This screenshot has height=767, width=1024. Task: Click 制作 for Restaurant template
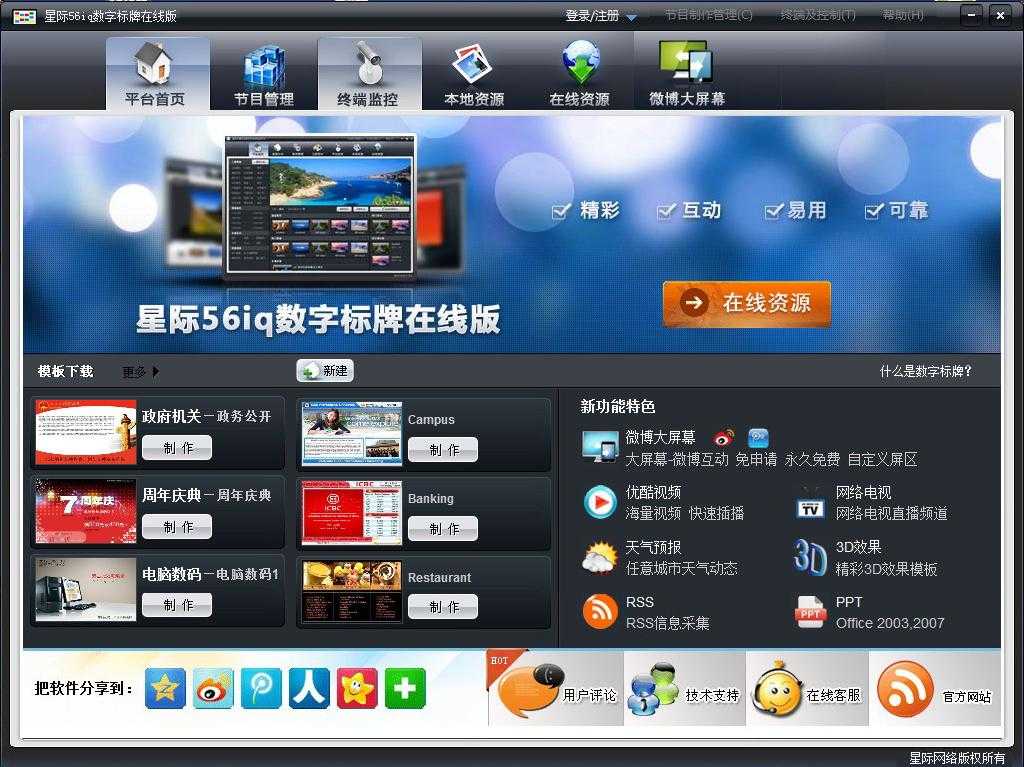pyautogui.click(x=443, y=607)
